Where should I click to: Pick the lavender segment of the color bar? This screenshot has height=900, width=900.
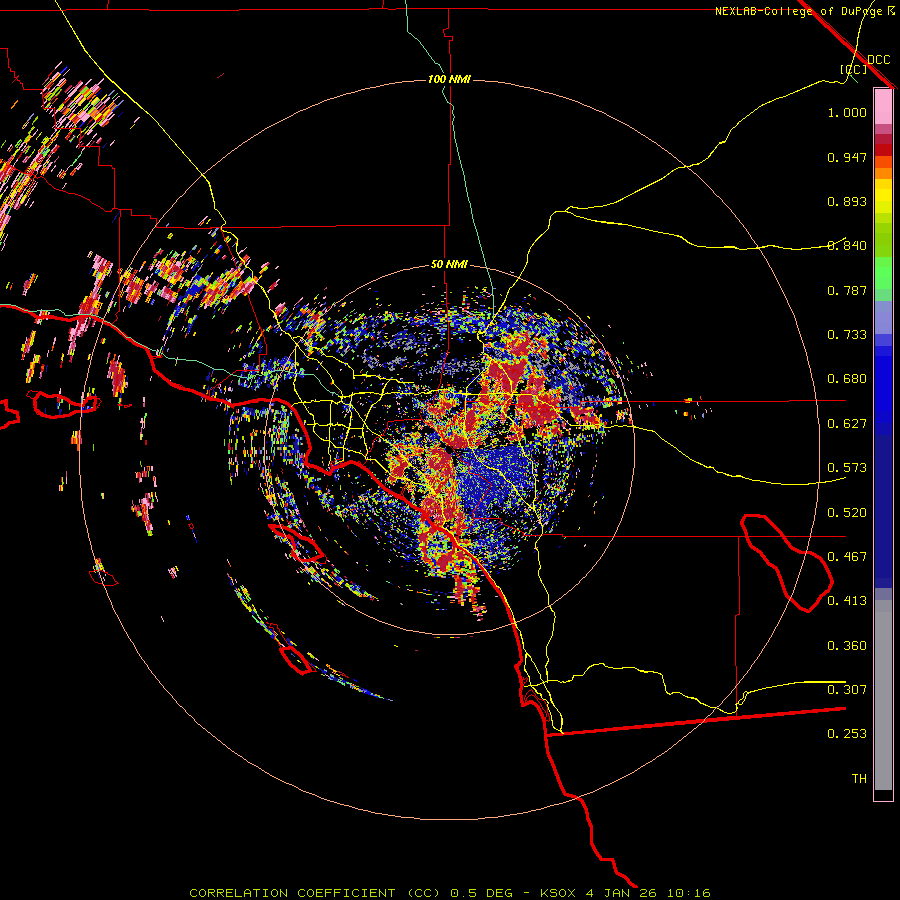(883, 317)
